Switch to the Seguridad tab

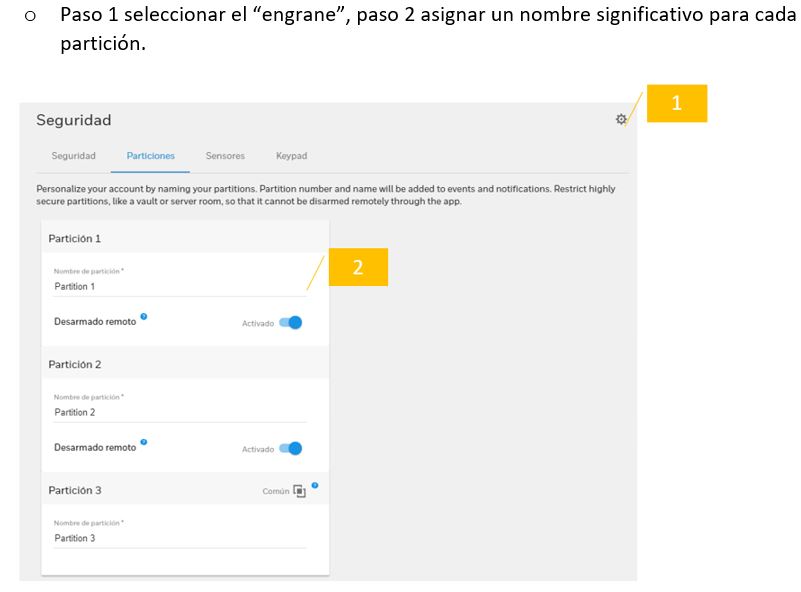tap(74, 156)
